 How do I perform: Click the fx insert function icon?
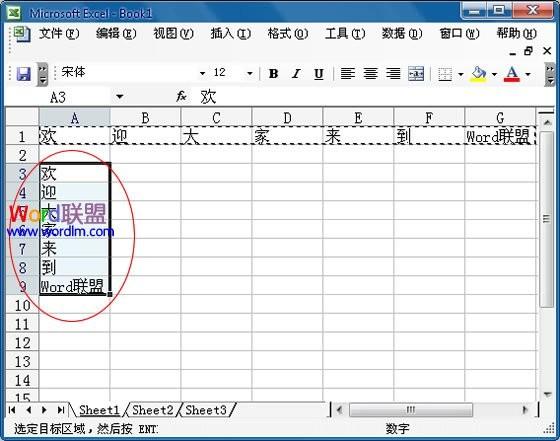pyautogui.click(x=181, y=96)
